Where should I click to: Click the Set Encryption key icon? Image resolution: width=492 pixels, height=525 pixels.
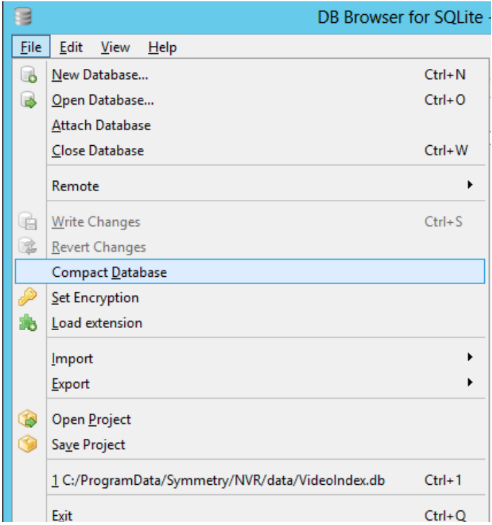pyautogui.click(x=27, y=297)
